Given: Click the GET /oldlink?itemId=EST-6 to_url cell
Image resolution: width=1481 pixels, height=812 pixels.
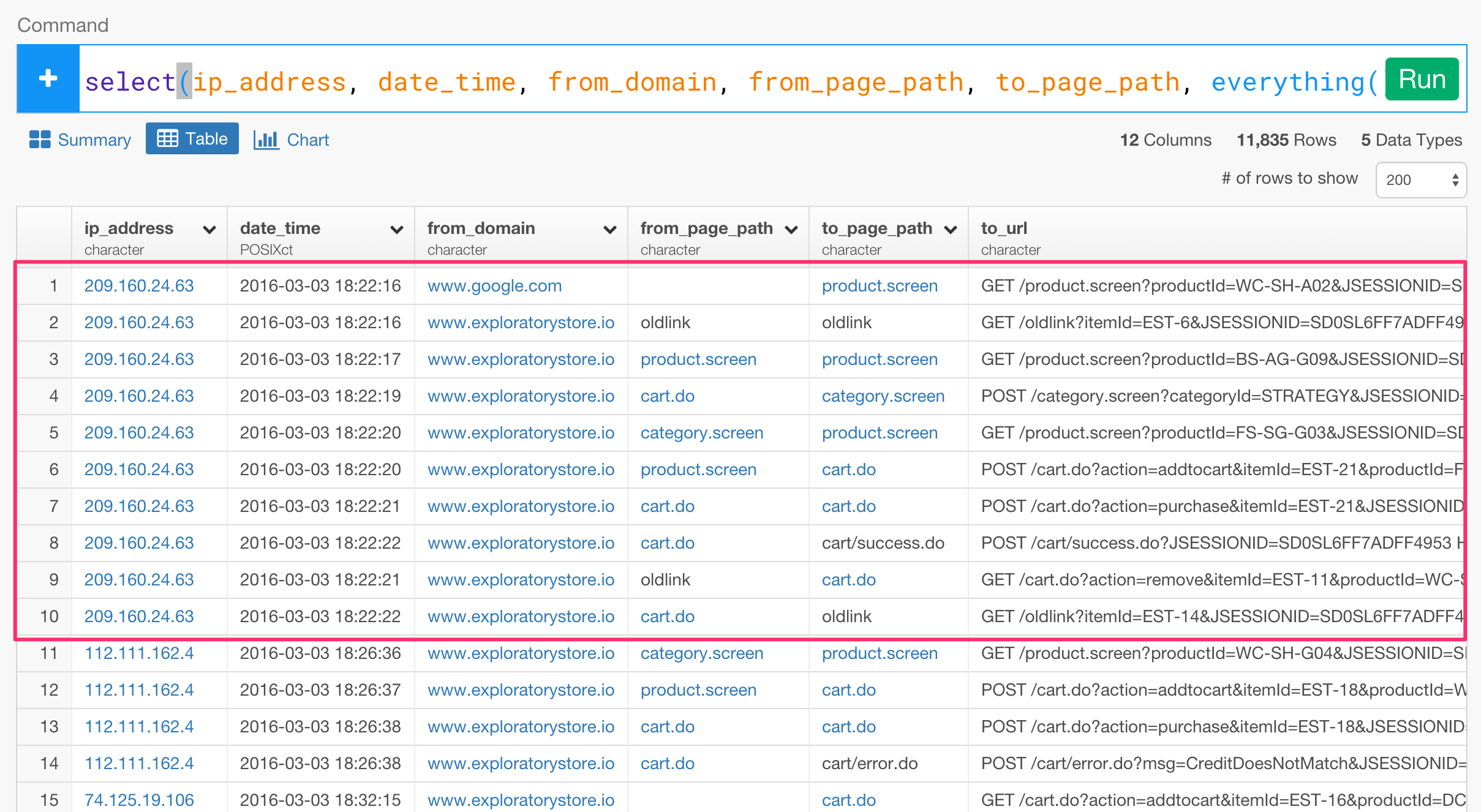Looking at the screenshot, I should [1218, 323].
